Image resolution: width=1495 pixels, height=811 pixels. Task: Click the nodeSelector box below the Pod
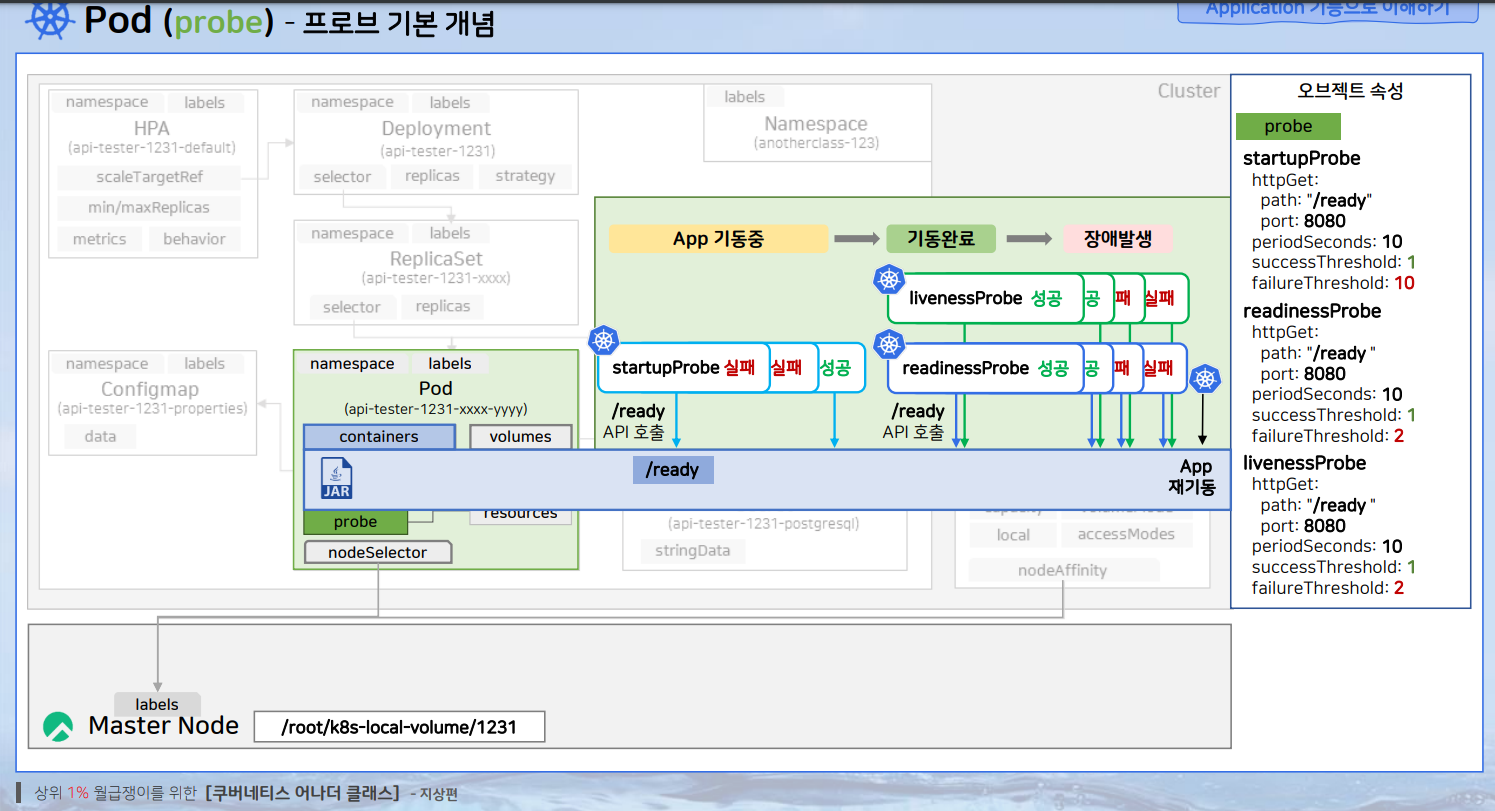coord(377,552)
